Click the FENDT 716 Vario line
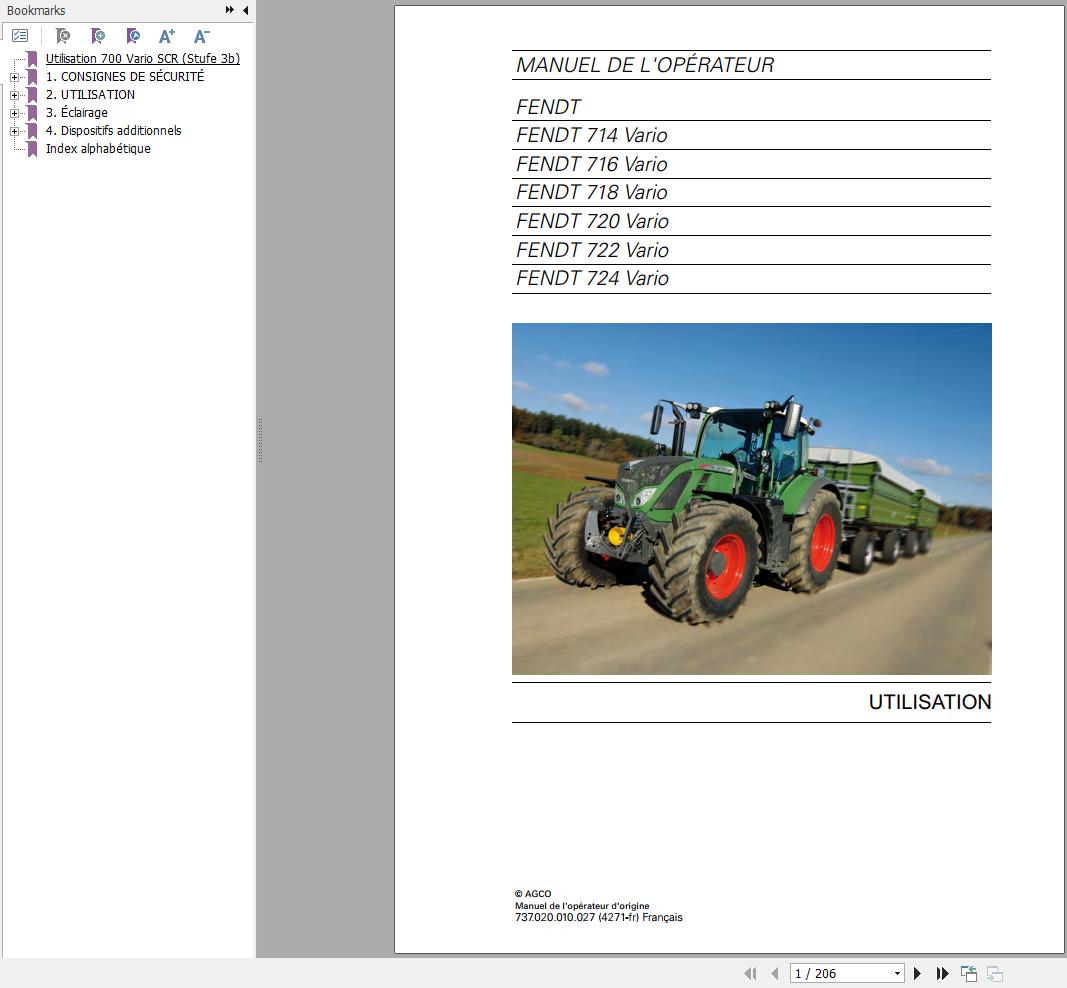The width and height of the screenshot is (1067, 988). coord(591,164)
